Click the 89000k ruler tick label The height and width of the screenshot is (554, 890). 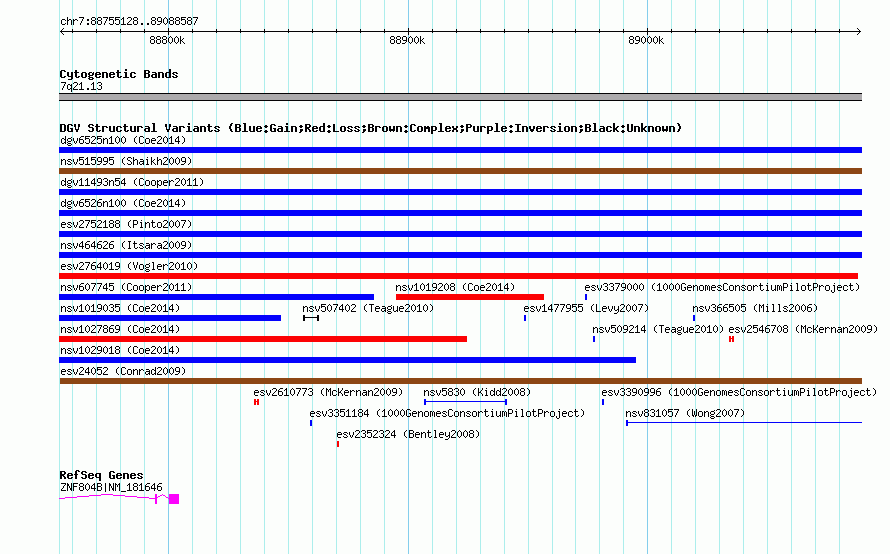[x=646, y=40]
